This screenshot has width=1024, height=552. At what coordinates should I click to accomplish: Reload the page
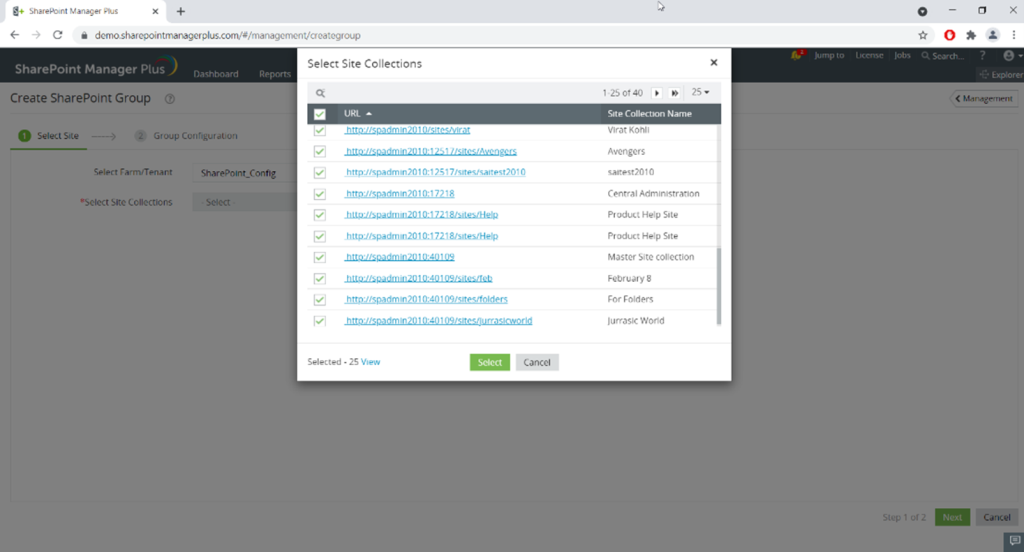pos(57,35)
